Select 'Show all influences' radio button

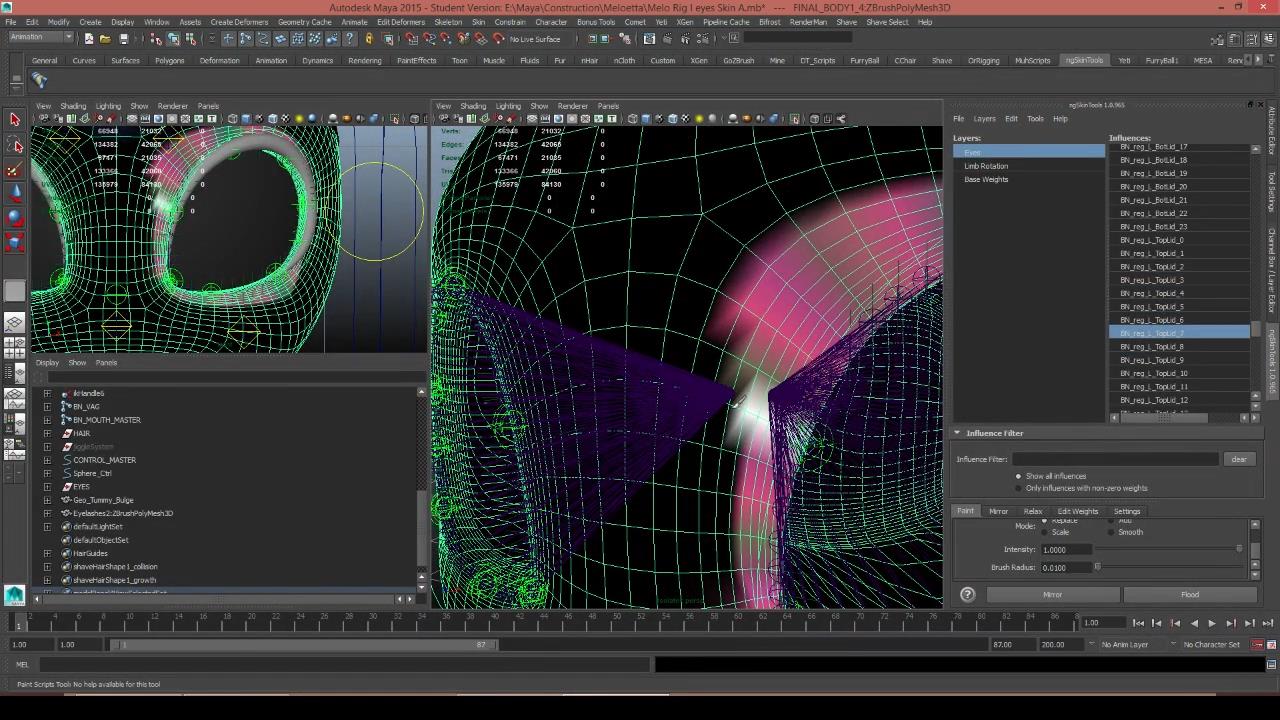point(1019,476)
